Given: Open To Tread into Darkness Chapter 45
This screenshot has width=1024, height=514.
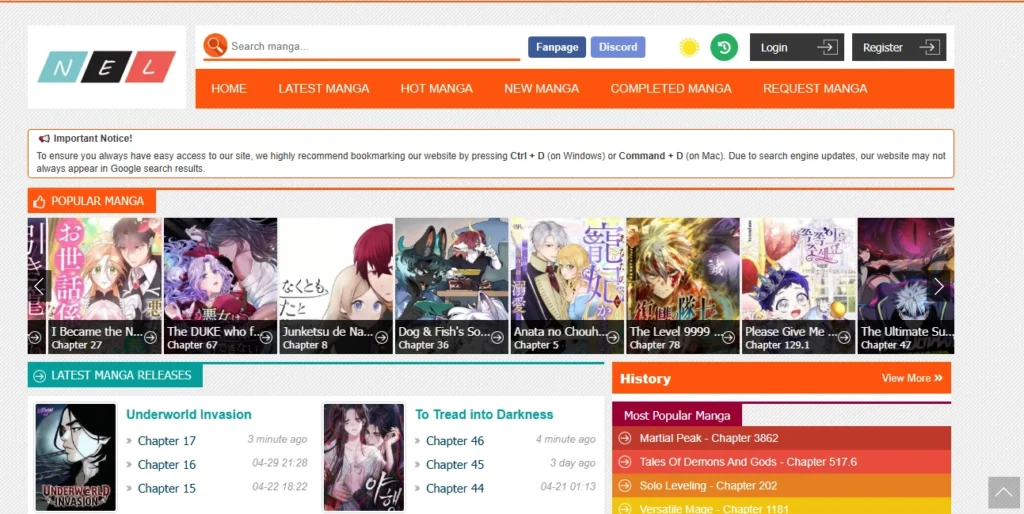Looking at the screenshot, I should pos(455,465).
